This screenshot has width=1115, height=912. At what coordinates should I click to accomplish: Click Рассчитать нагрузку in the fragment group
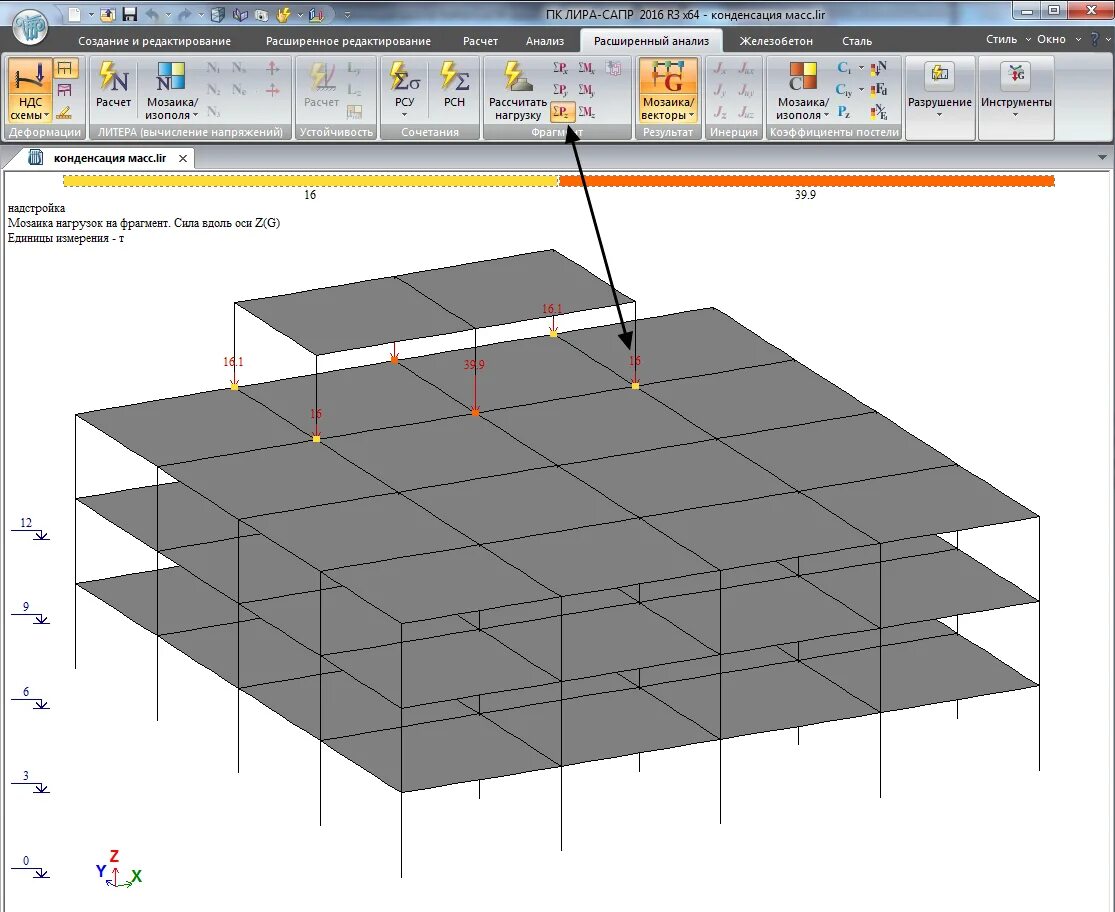(518, 90)
